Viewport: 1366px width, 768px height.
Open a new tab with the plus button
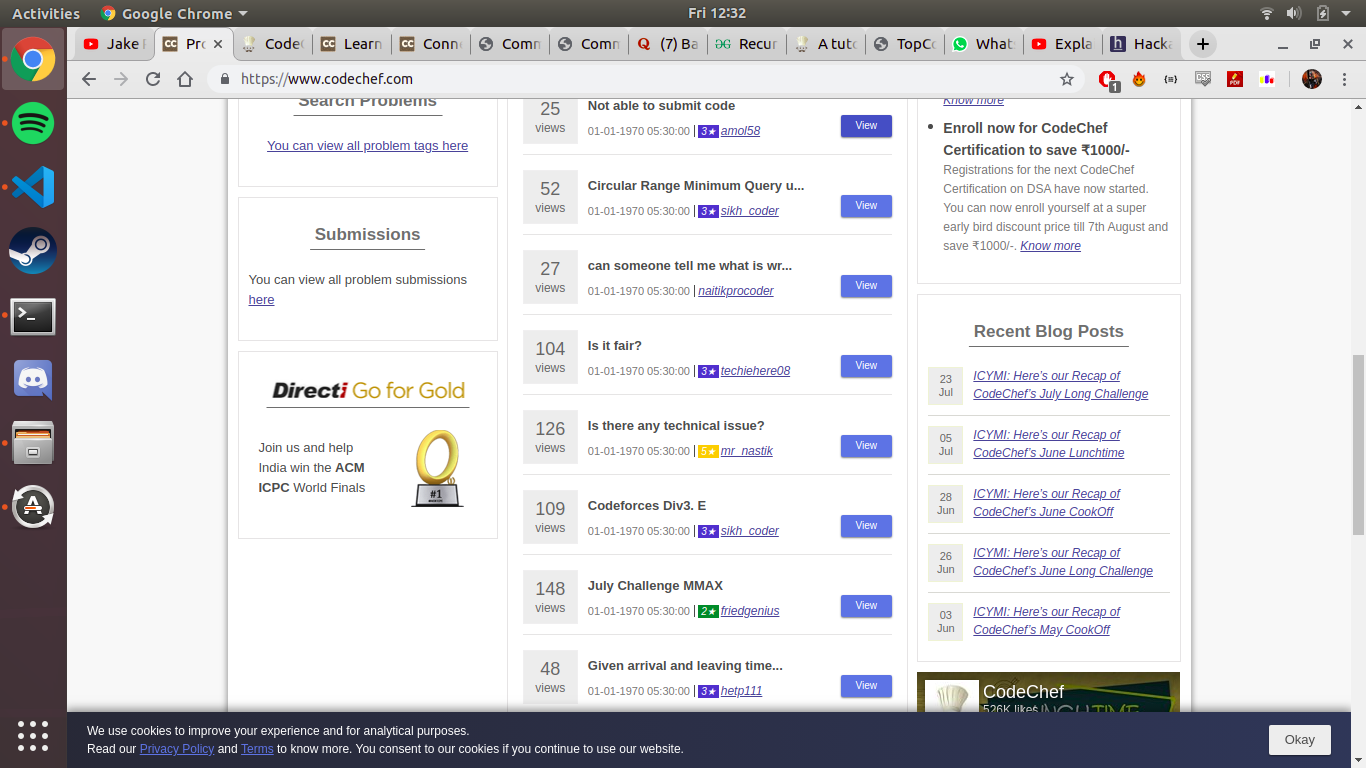tap(1203, 44)
